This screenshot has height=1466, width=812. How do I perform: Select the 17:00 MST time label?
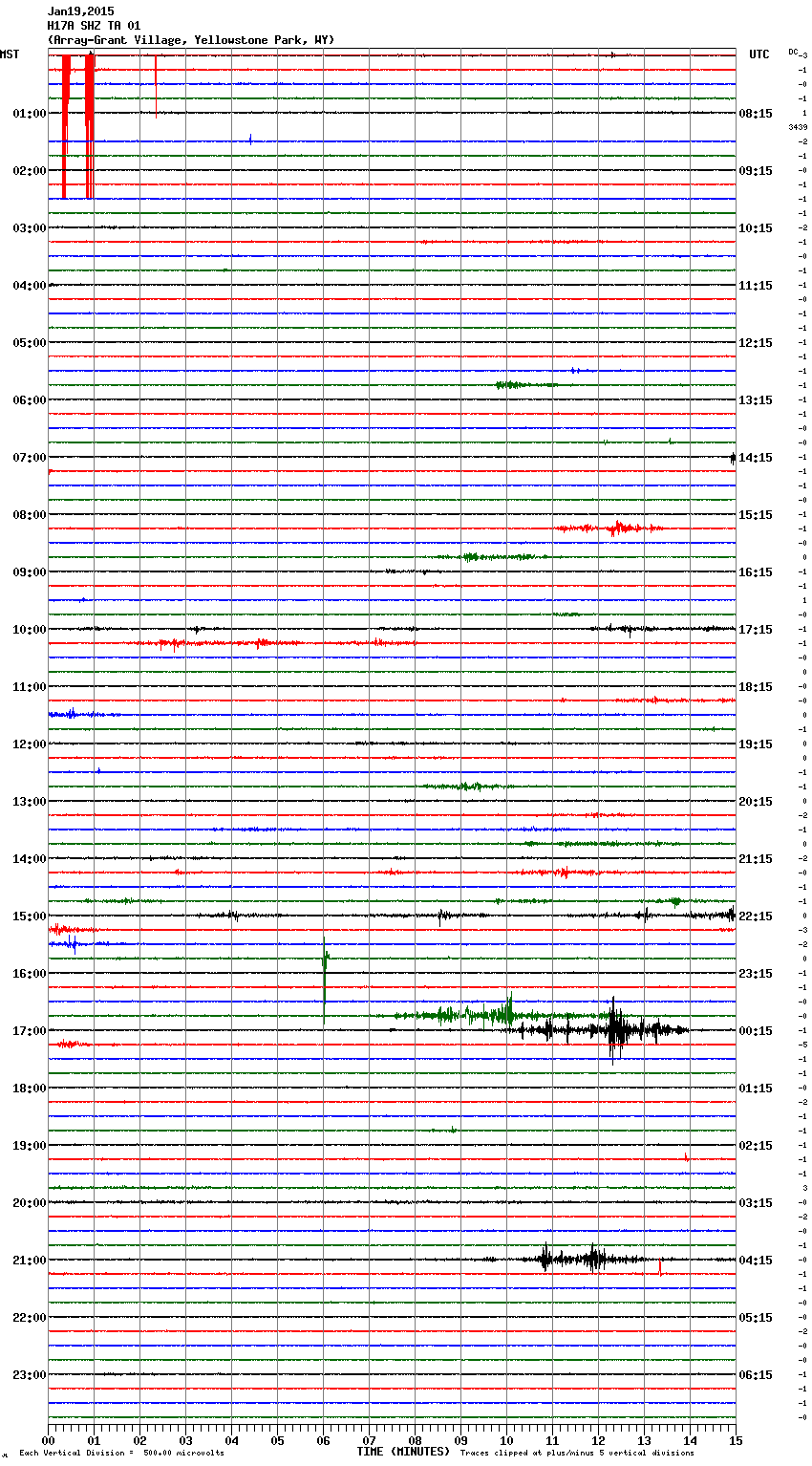pyautogui.click(x=29, y=1031)
